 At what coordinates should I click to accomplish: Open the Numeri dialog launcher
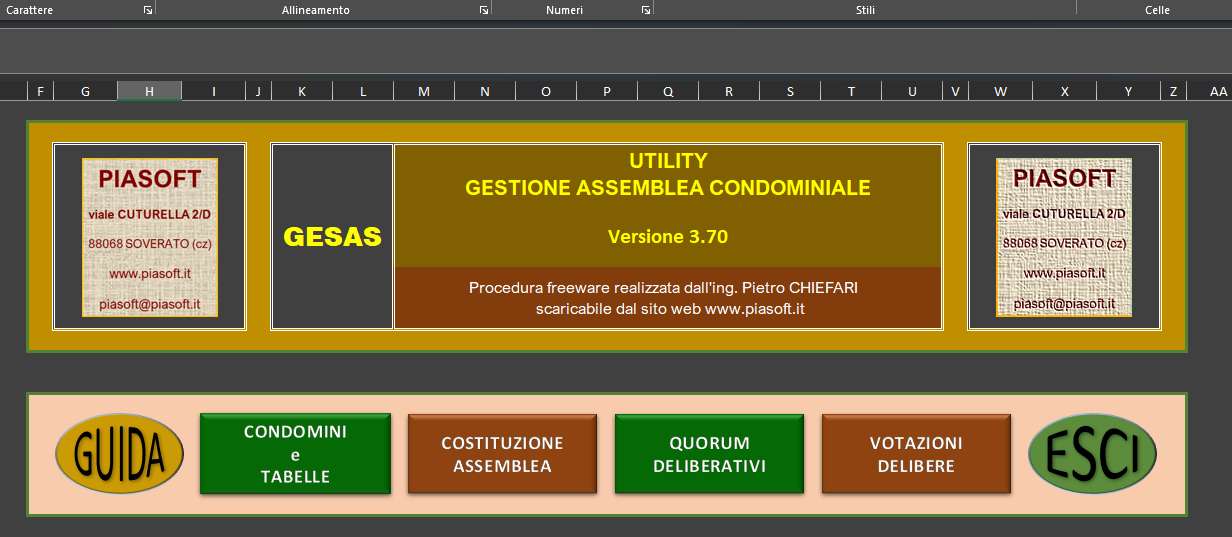[646, 10]
